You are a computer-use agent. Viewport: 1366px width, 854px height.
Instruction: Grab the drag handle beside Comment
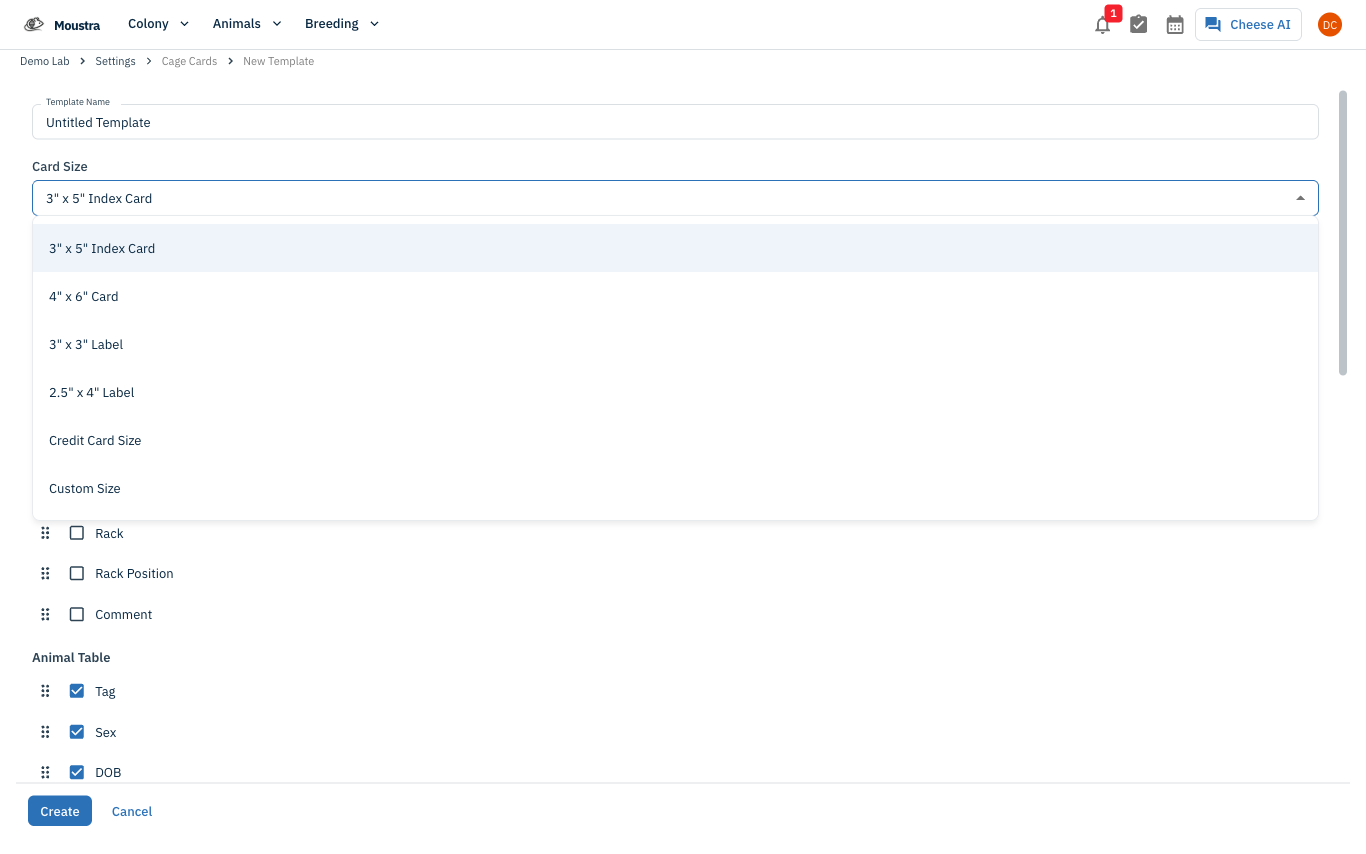click(45, 615)
